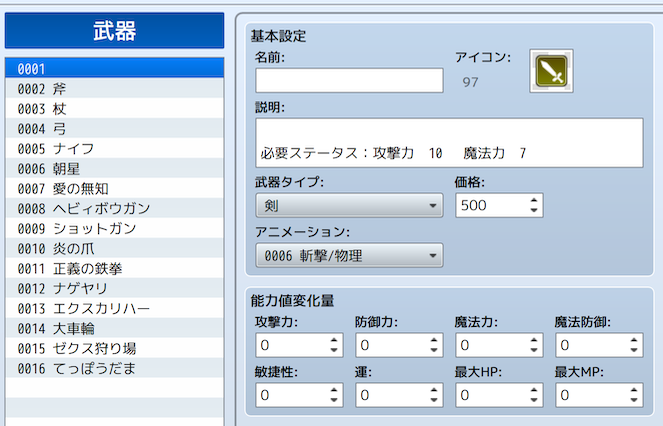The height and width of the screenshot is (426, 663).
Task: Adjust the 魔法防御 stepper
Action: click(x=634, y=345)
